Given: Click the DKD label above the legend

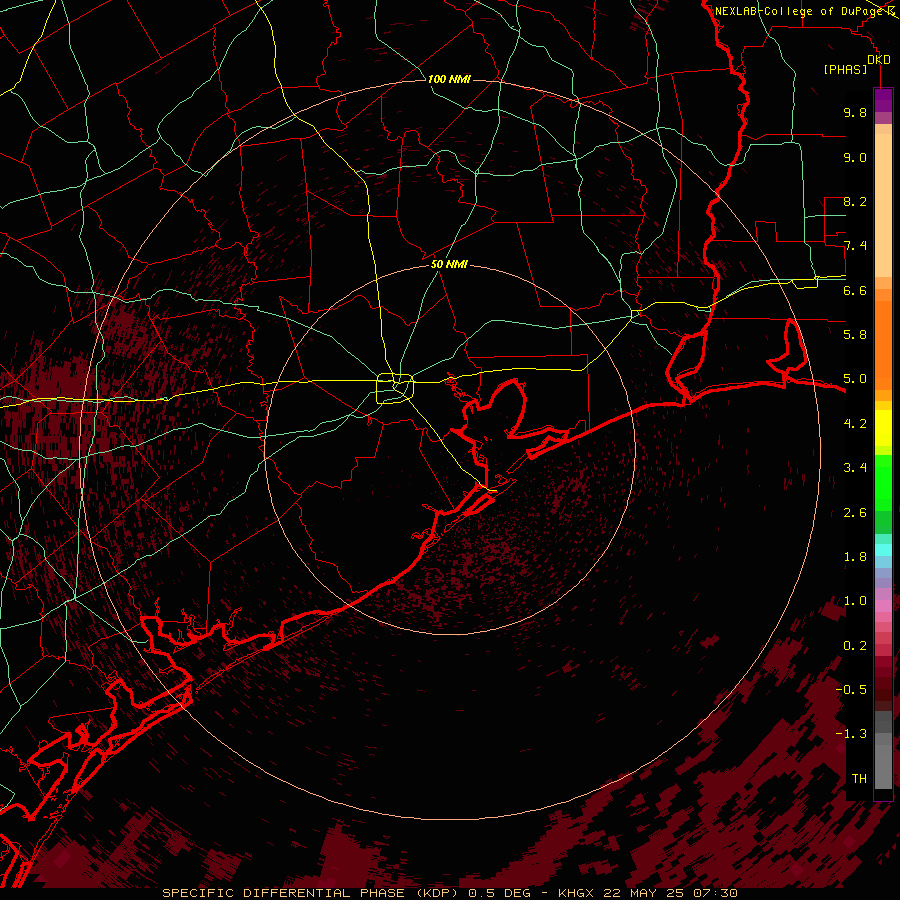Looking at the screenshot, I should (879, 59).
